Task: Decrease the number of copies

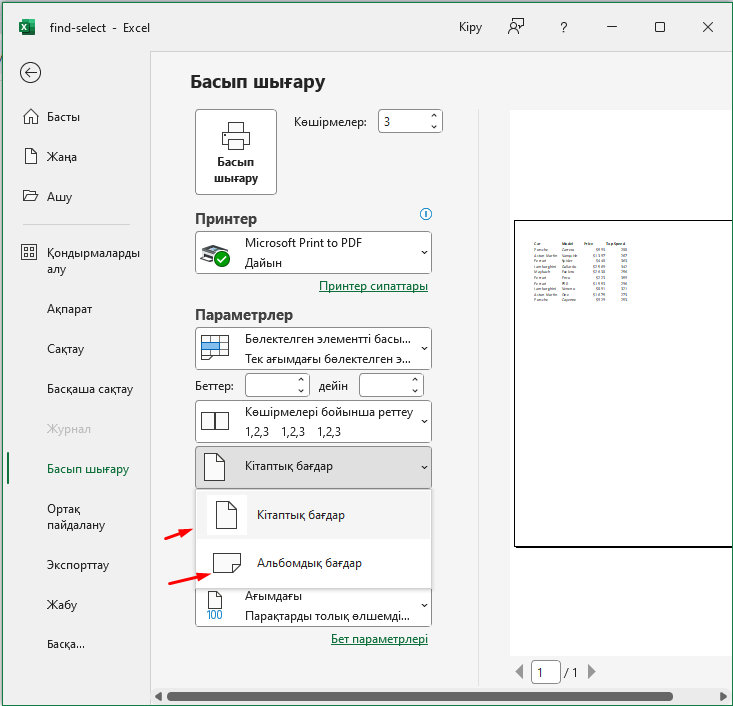Action: click(434, 127)
